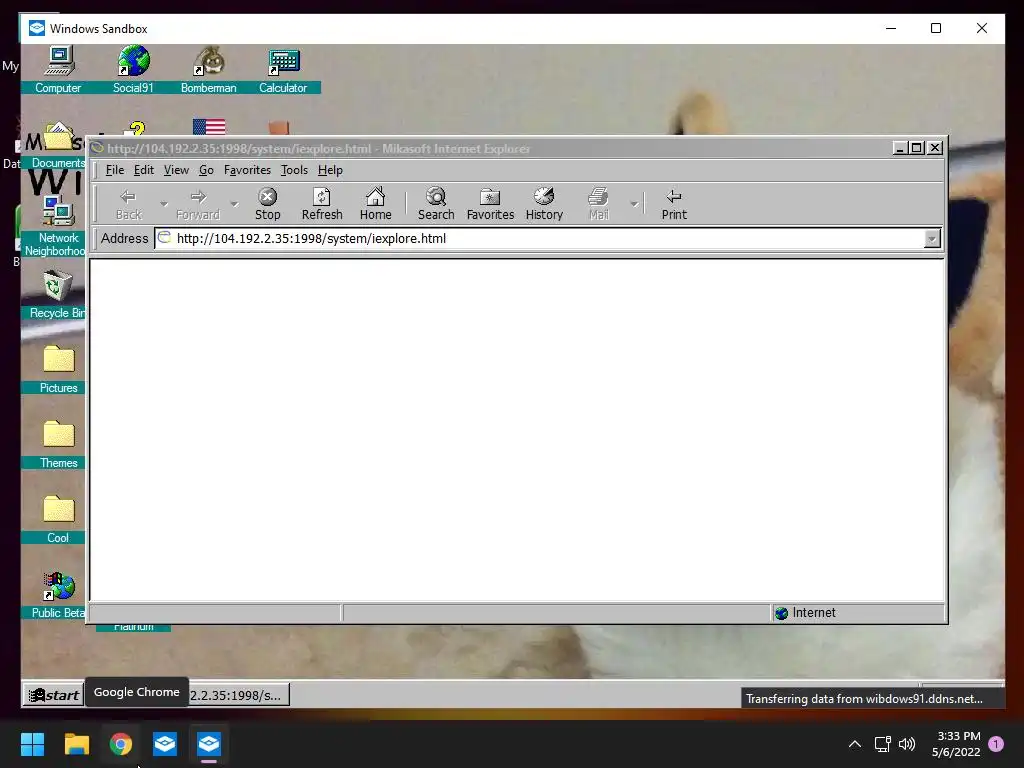Click the Back toolbar button
The height and width of the screenshot is (768, 1024).
pyautogui.click(x=129, y=204)
